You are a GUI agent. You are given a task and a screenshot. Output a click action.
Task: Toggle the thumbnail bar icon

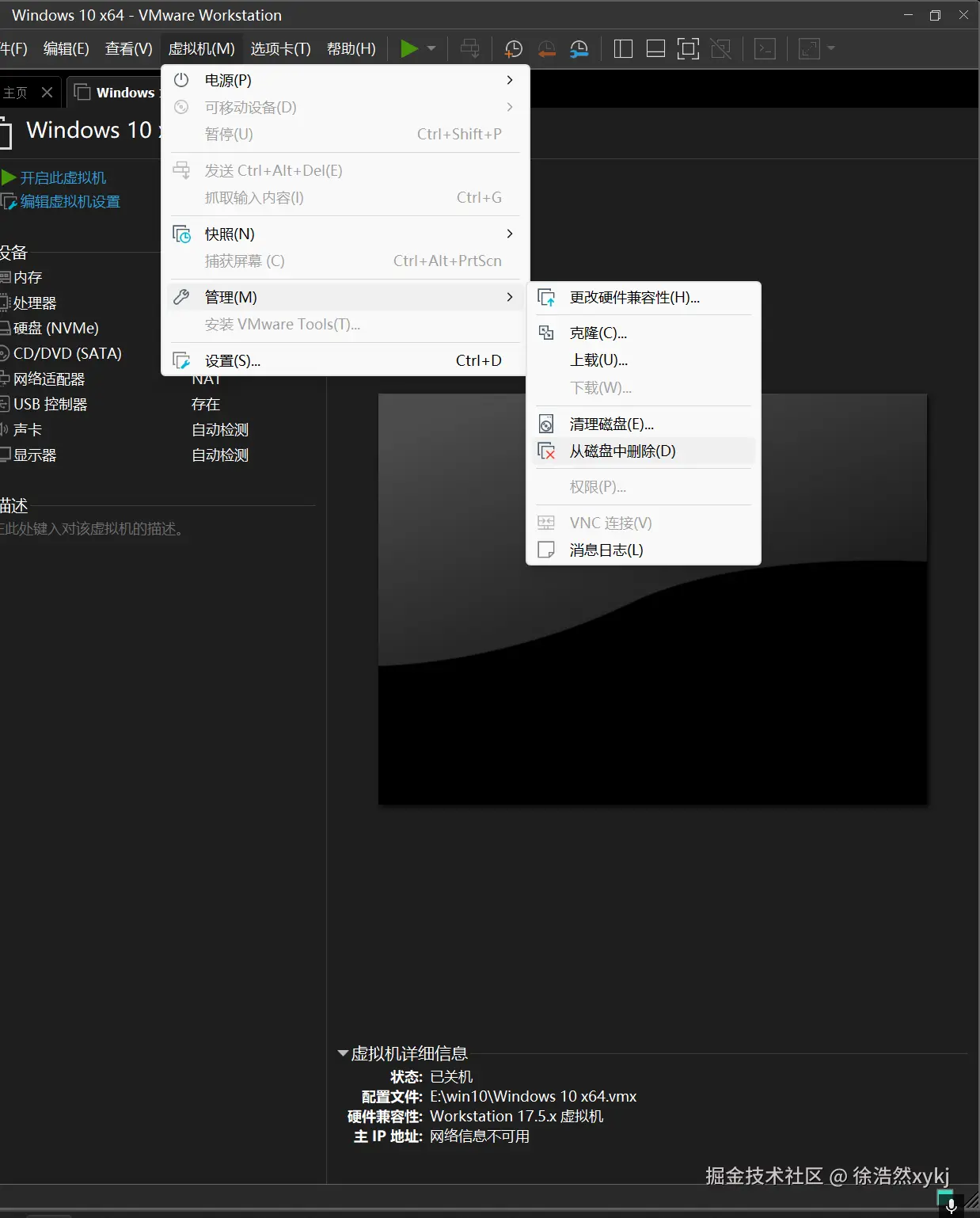[x=655, y=49]
